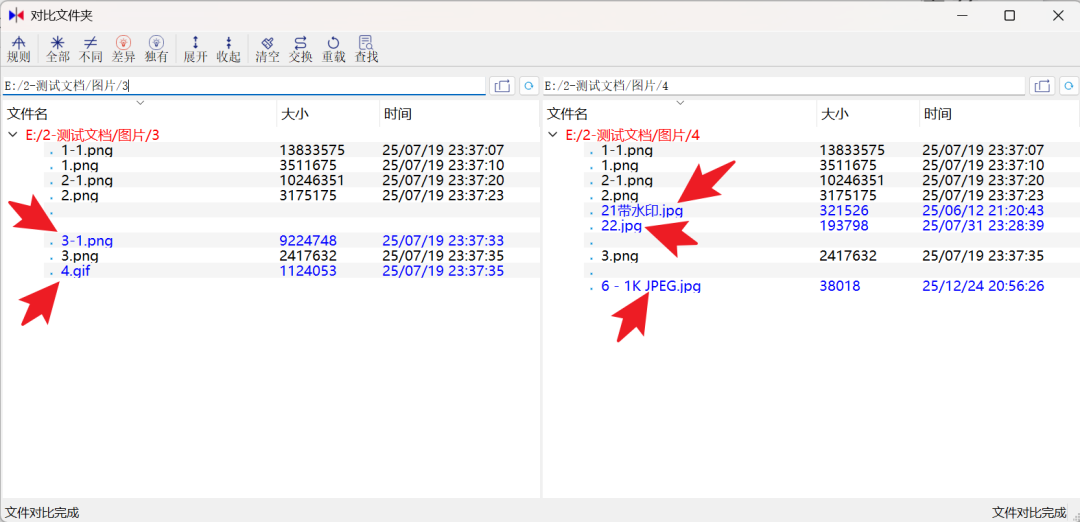Viewport: 1080px width, 522px height.
Task: Click the size value 9224748
Action: coord(308,241)
